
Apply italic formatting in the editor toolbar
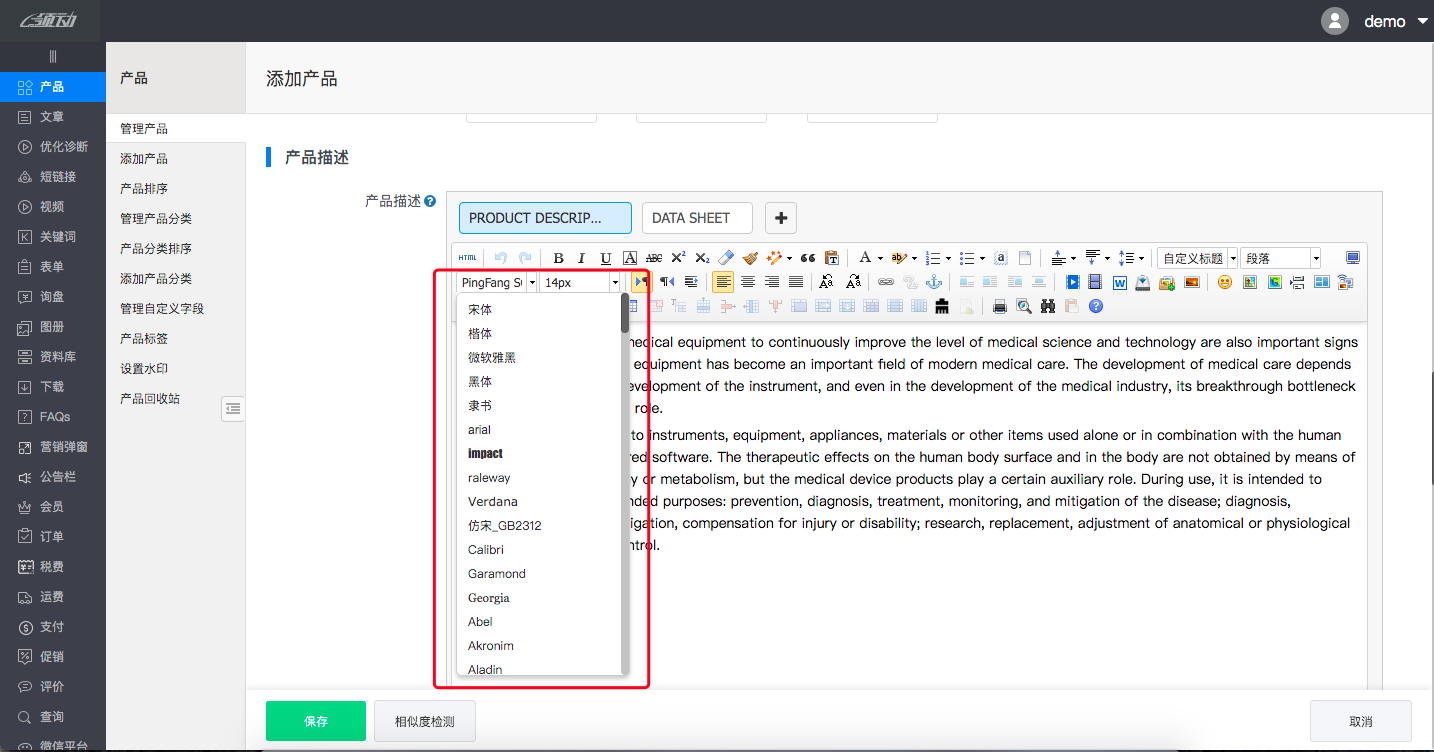coord(582,258)
